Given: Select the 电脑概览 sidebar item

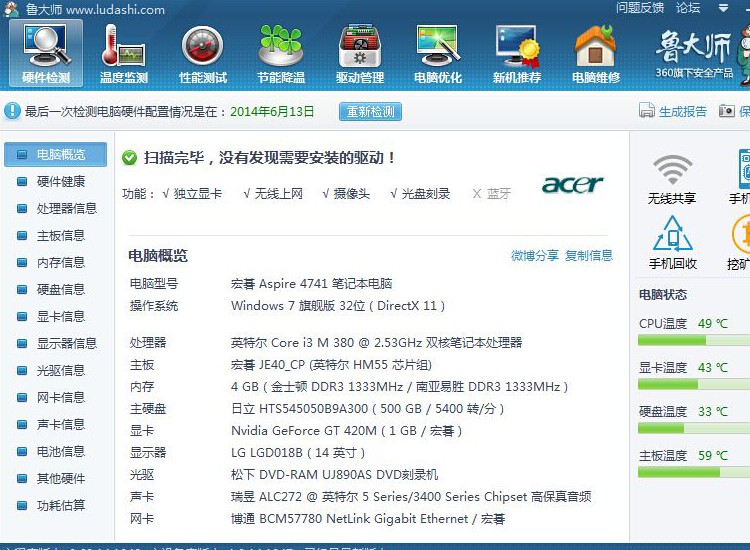Looking at the screenshot, I should click(x=55, y=154).
